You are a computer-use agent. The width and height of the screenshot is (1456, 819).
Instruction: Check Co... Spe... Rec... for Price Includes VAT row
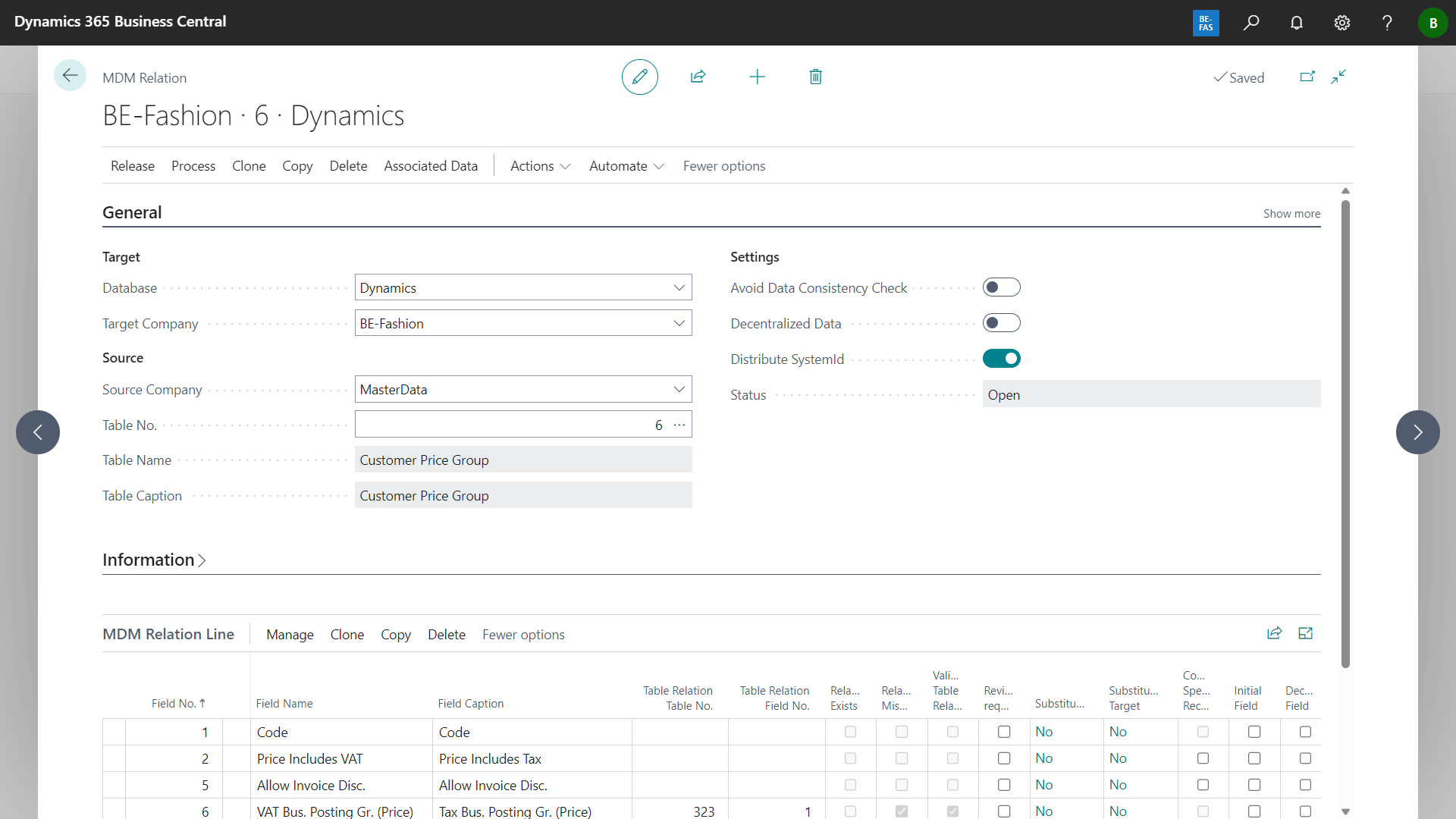pyautogui.click(x=1203, y=758)
